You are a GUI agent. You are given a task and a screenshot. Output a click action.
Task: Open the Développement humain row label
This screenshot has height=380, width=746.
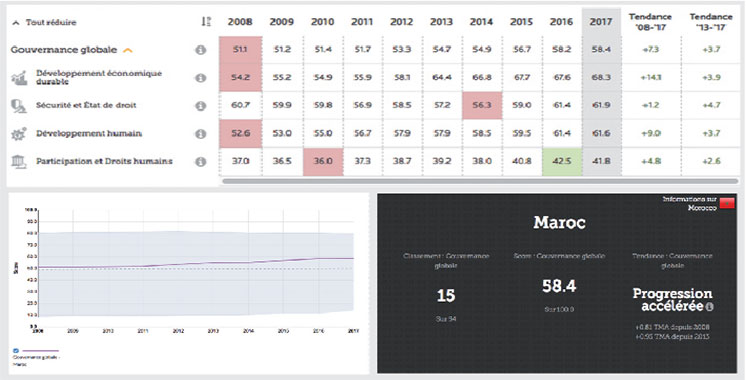89,134
